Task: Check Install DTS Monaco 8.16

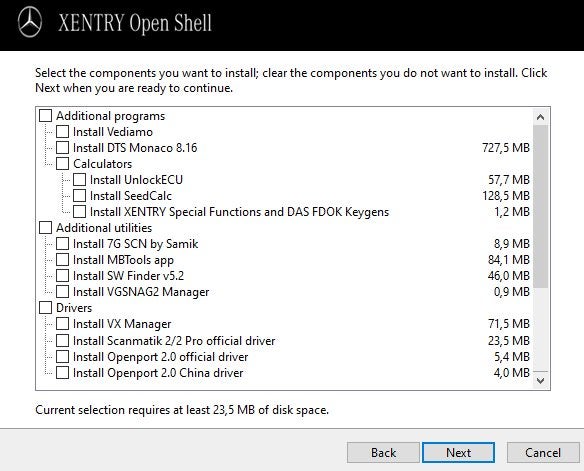Action: pyautogui.click(x=62, y=148)
